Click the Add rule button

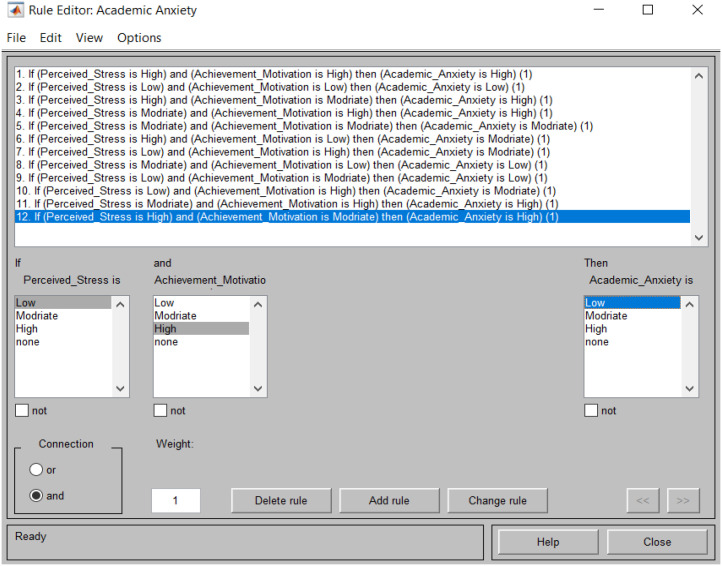click(x=389, y=501)
